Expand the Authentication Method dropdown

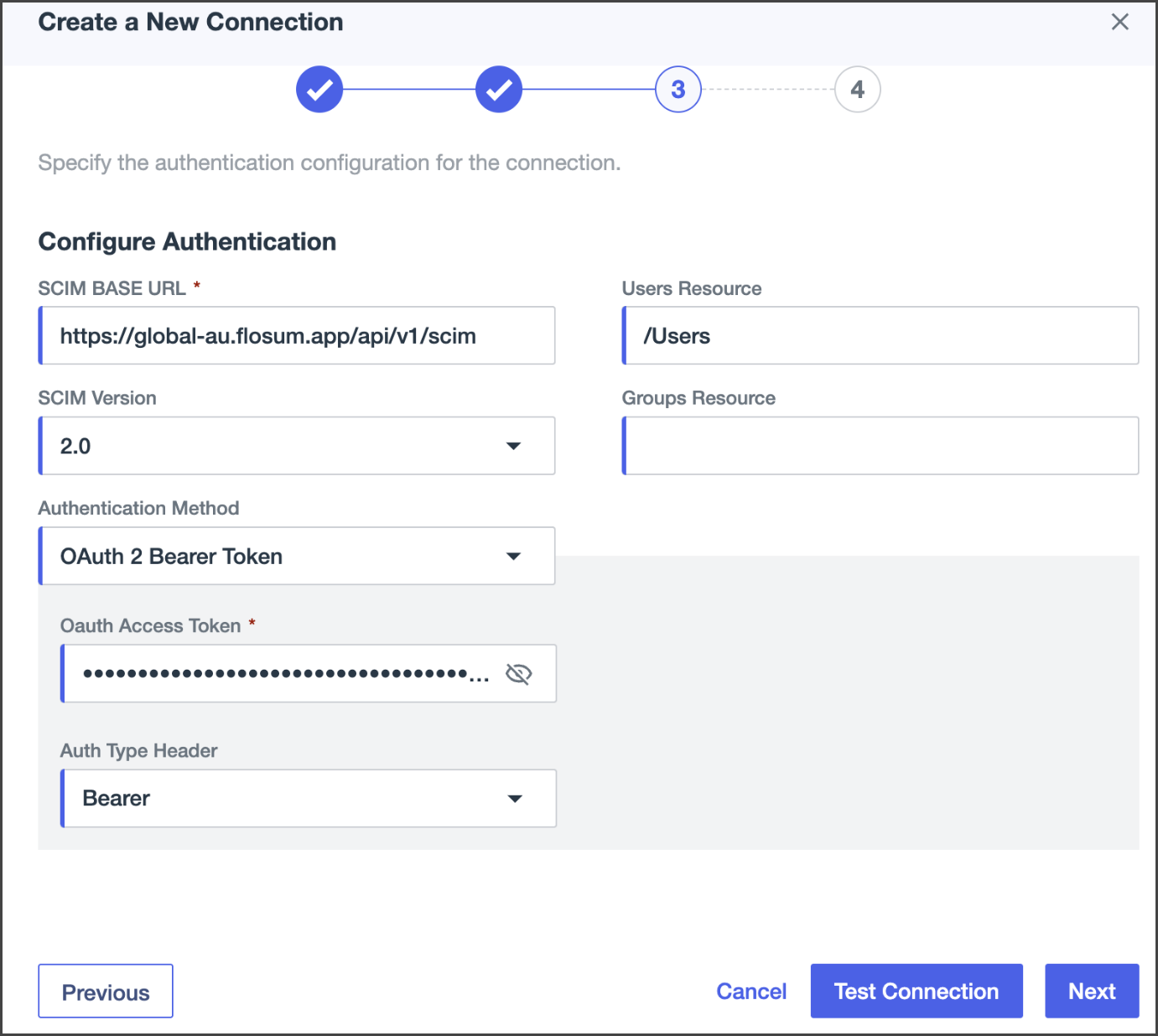[x=513, y=557]
